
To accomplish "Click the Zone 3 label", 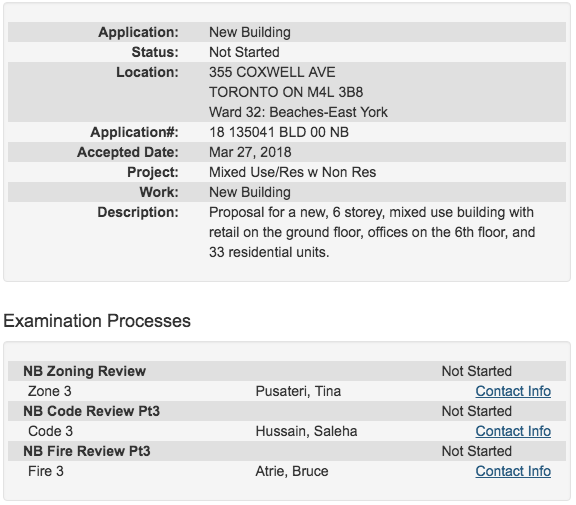I will click(x=50, y=391).
